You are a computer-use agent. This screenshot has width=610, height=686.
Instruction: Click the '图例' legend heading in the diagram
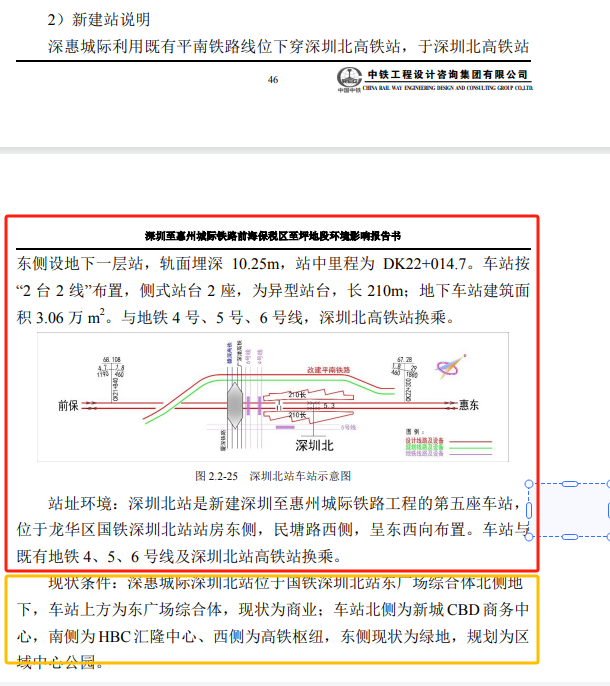pyautogui.click(x=415, y=432)
